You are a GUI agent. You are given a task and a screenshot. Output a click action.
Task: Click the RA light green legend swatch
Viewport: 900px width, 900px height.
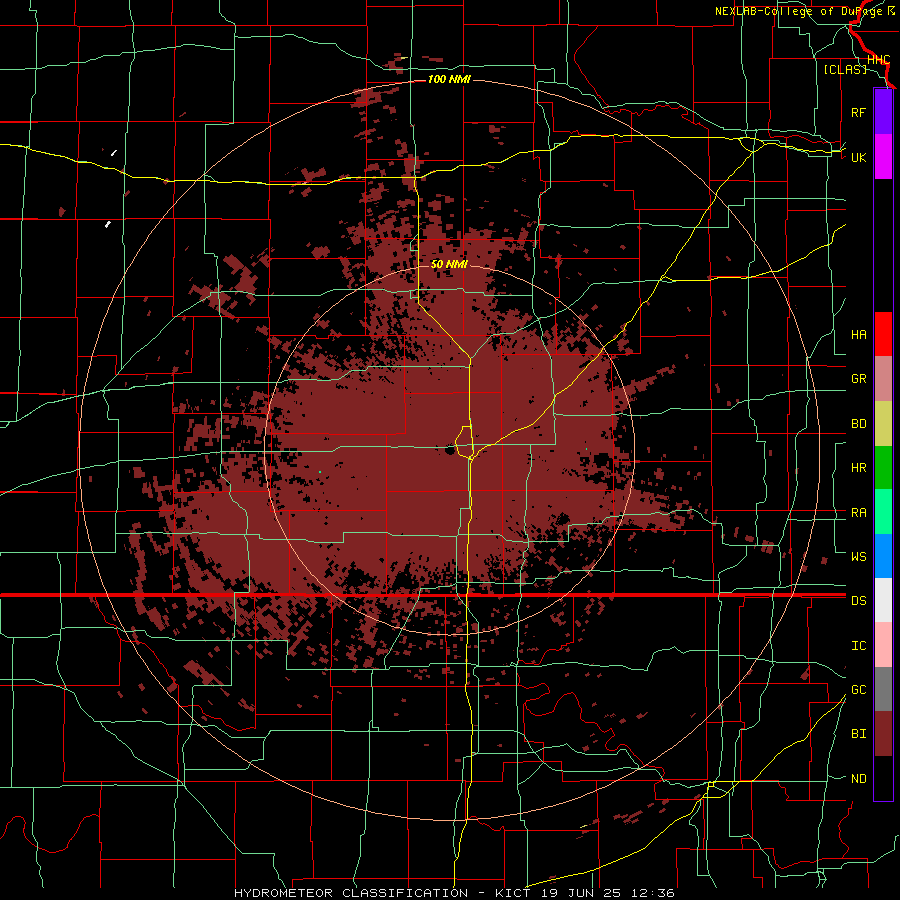click(x=883, y=512)
